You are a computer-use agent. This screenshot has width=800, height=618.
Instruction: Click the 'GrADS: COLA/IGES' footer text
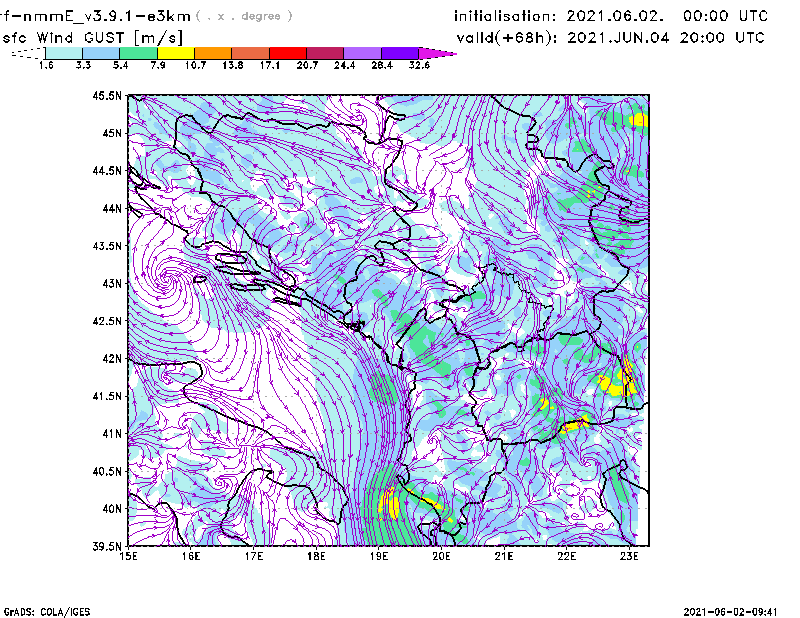click(x=46, y=612)
